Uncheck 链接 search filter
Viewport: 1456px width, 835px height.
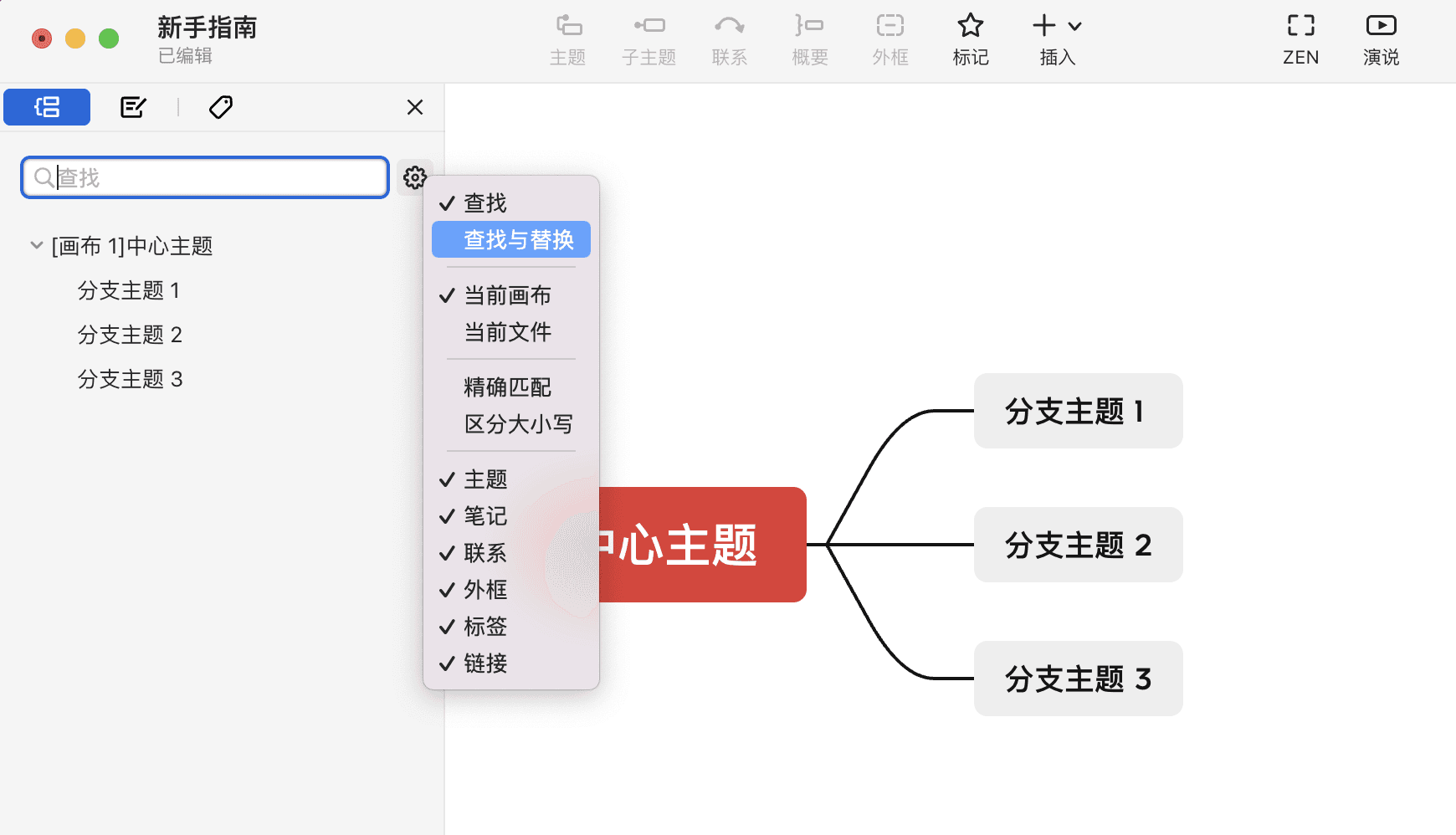(x=486, y=663)
